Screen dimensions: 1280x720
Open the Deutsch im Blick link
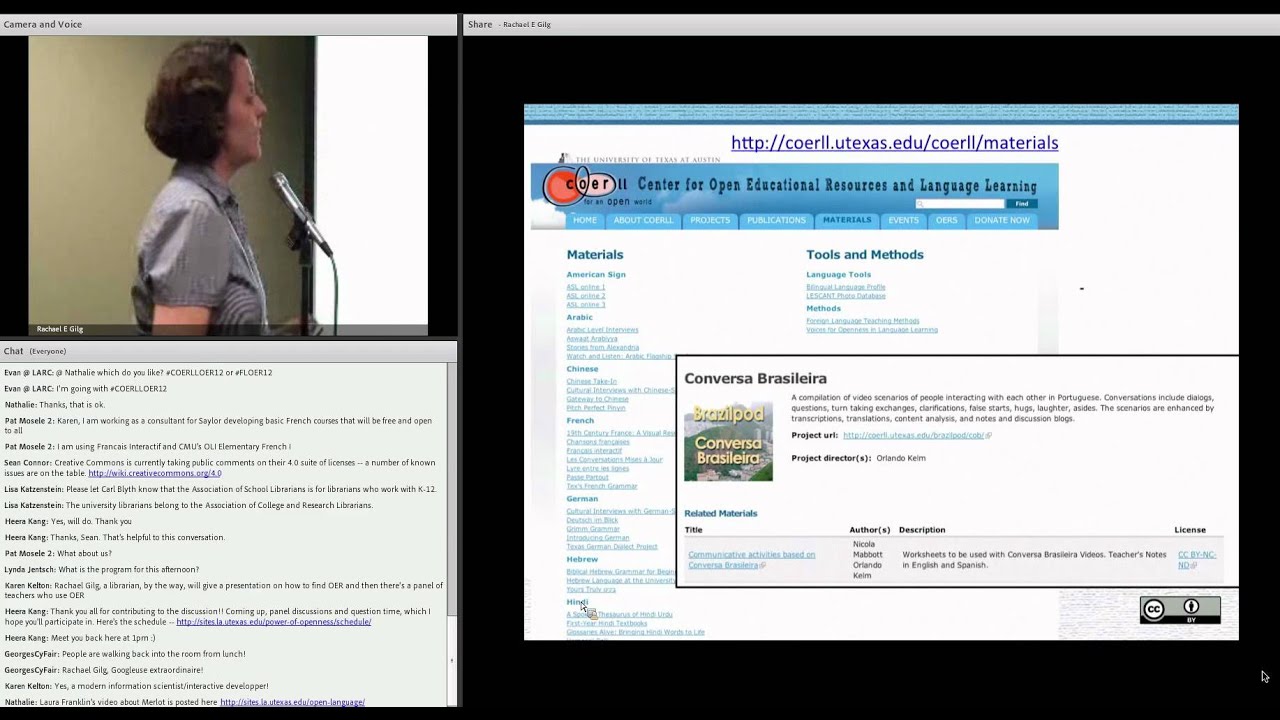pyautogui.click(x=593, y=520)
